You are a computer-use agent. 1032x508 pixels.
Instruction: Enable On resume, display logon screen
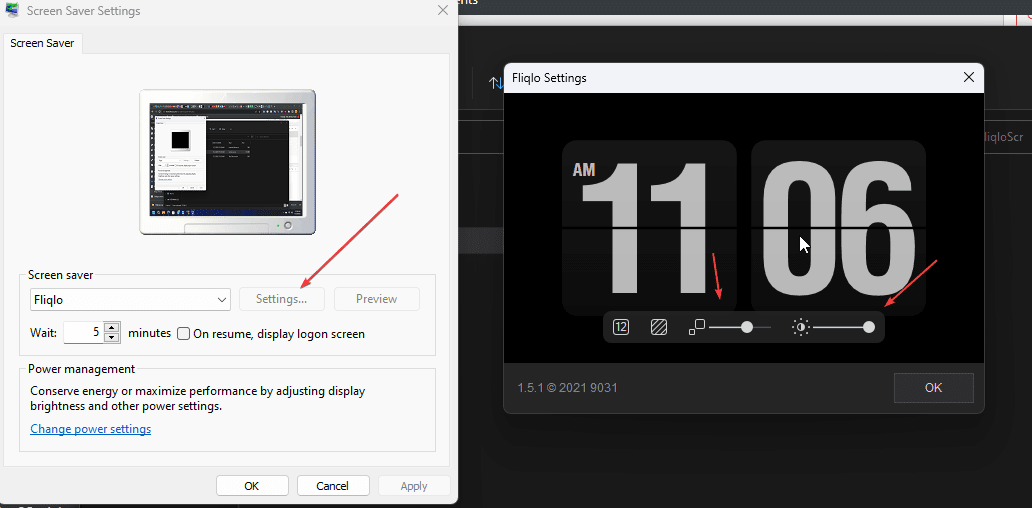point(184,334)
